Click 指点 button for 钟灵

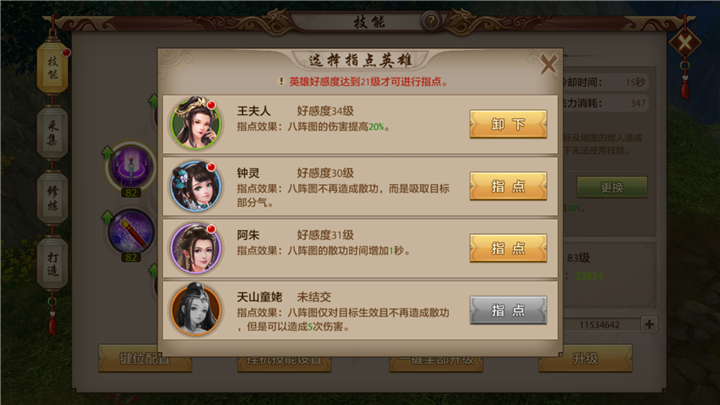[x=508, y=186]
